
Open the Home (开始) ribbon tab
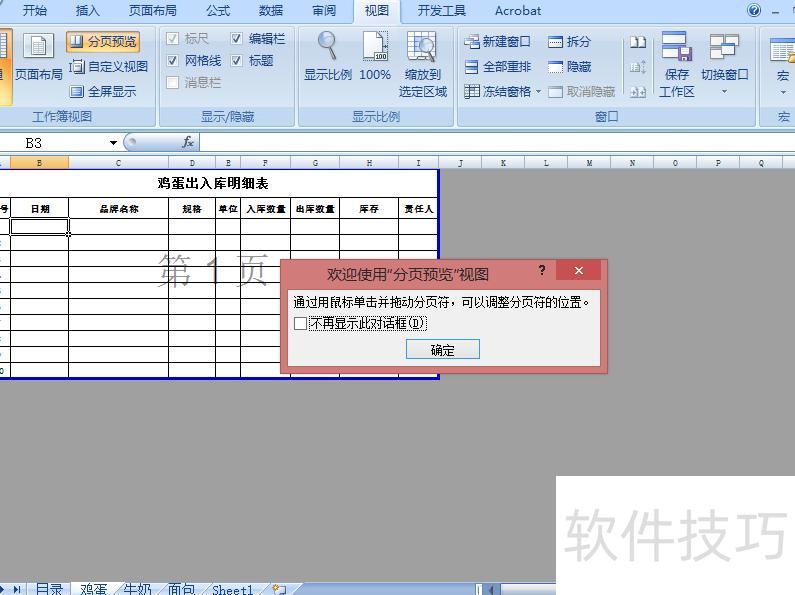coord(34,11)
